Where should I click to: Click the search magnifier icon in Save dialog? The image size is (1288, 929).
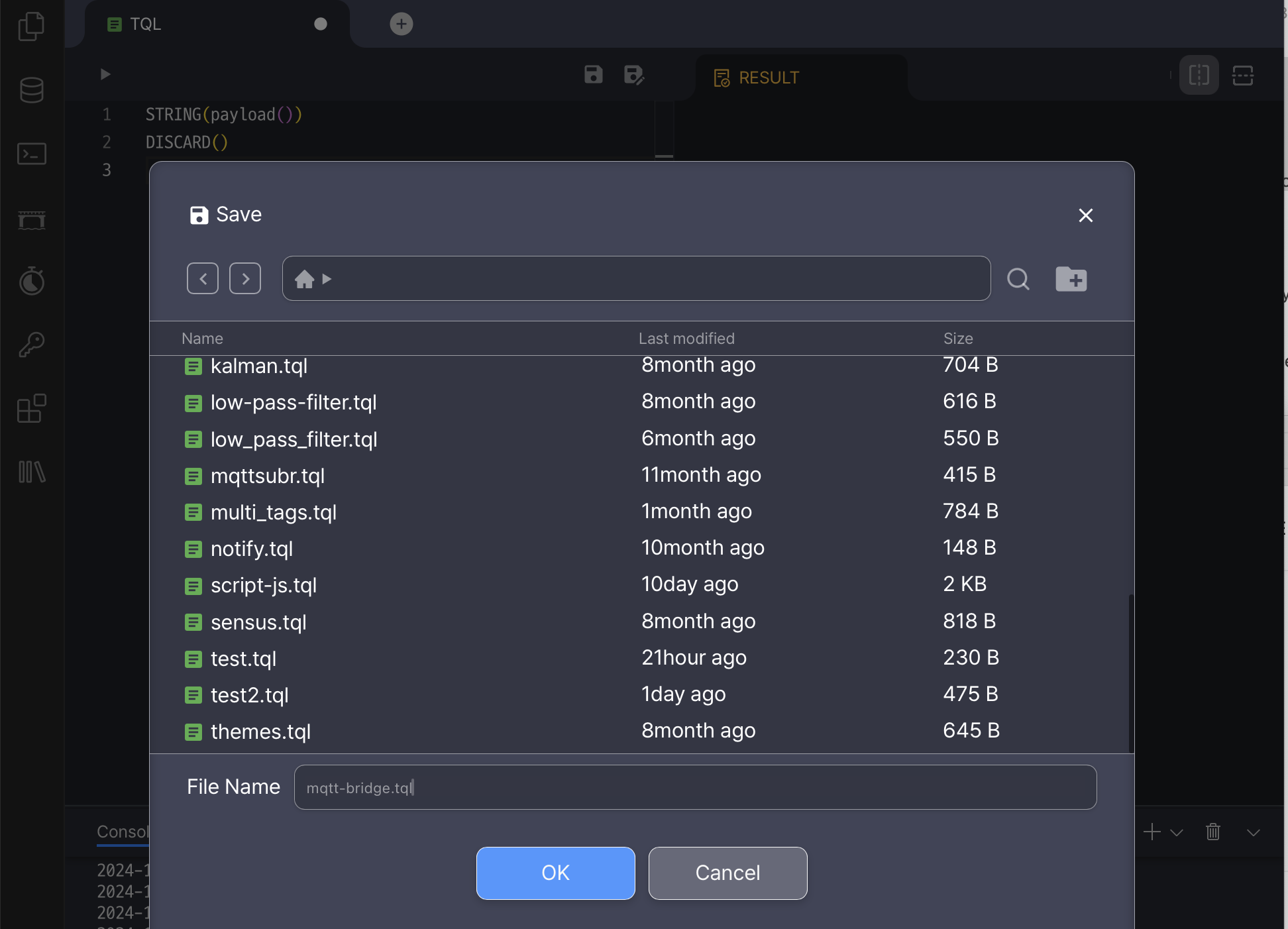tap(1018, 279)
